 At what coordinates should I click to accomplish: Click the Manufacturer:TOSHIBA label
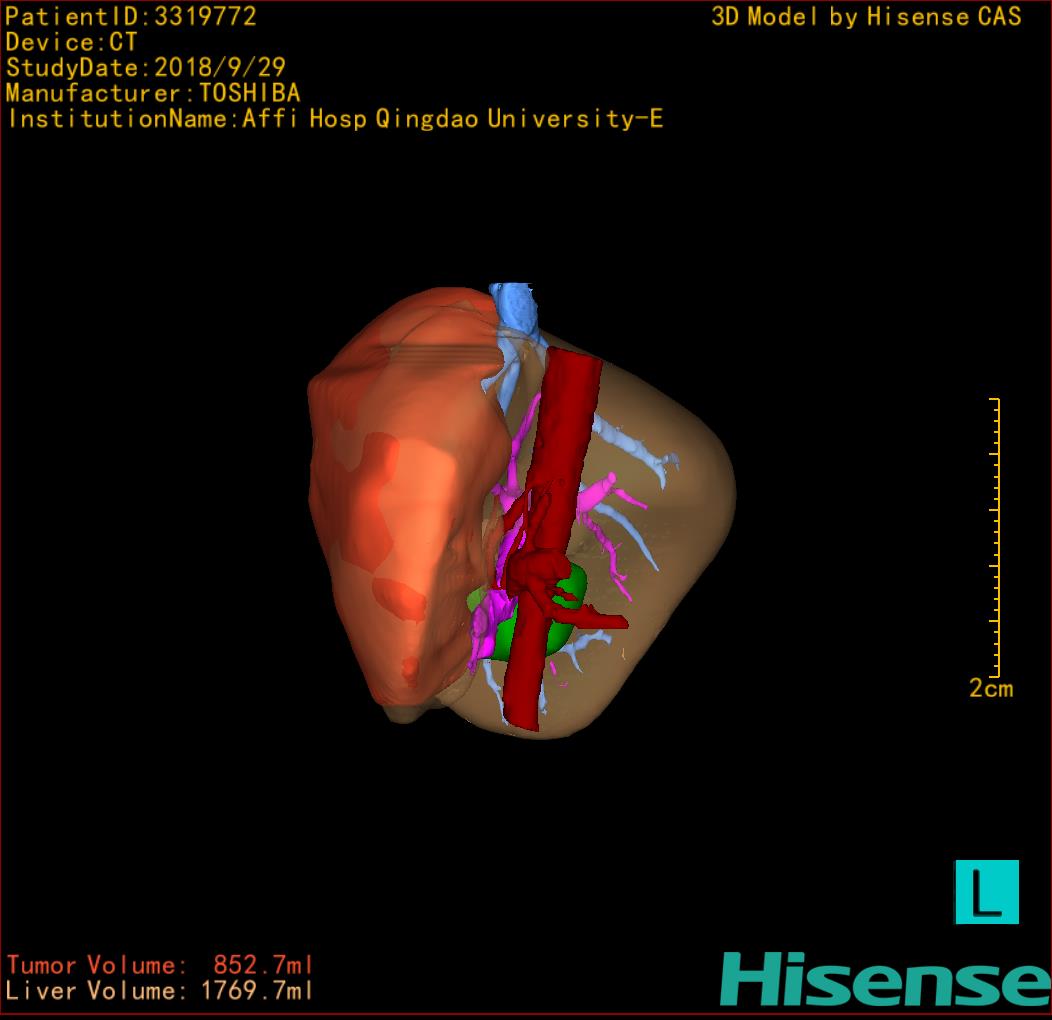(153, 93)
